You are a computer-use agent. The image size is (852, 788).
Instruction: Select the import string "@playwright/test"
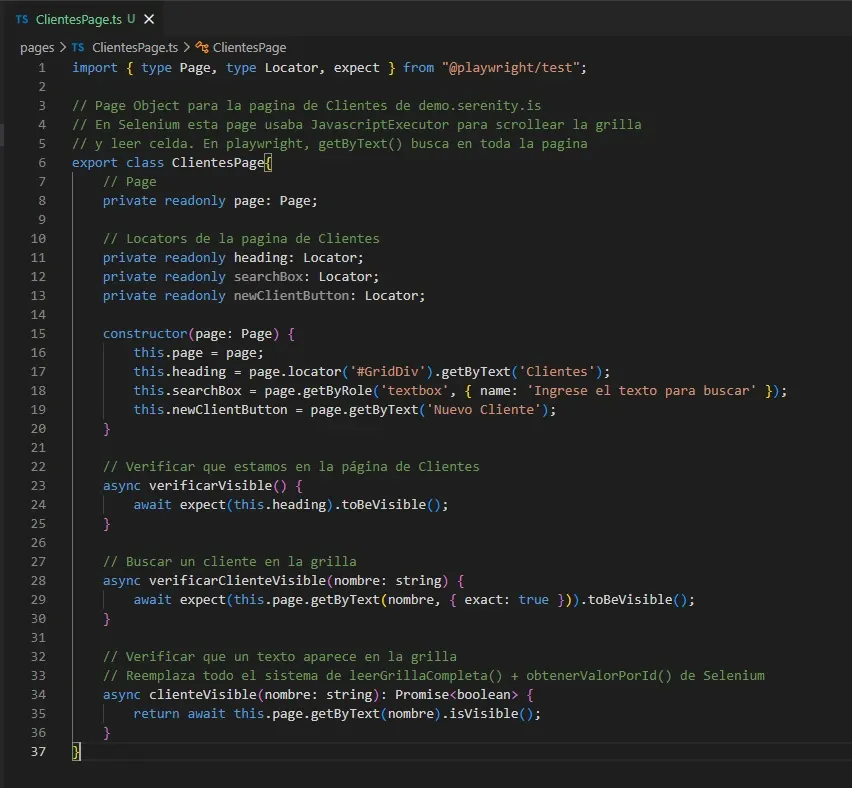510,67
